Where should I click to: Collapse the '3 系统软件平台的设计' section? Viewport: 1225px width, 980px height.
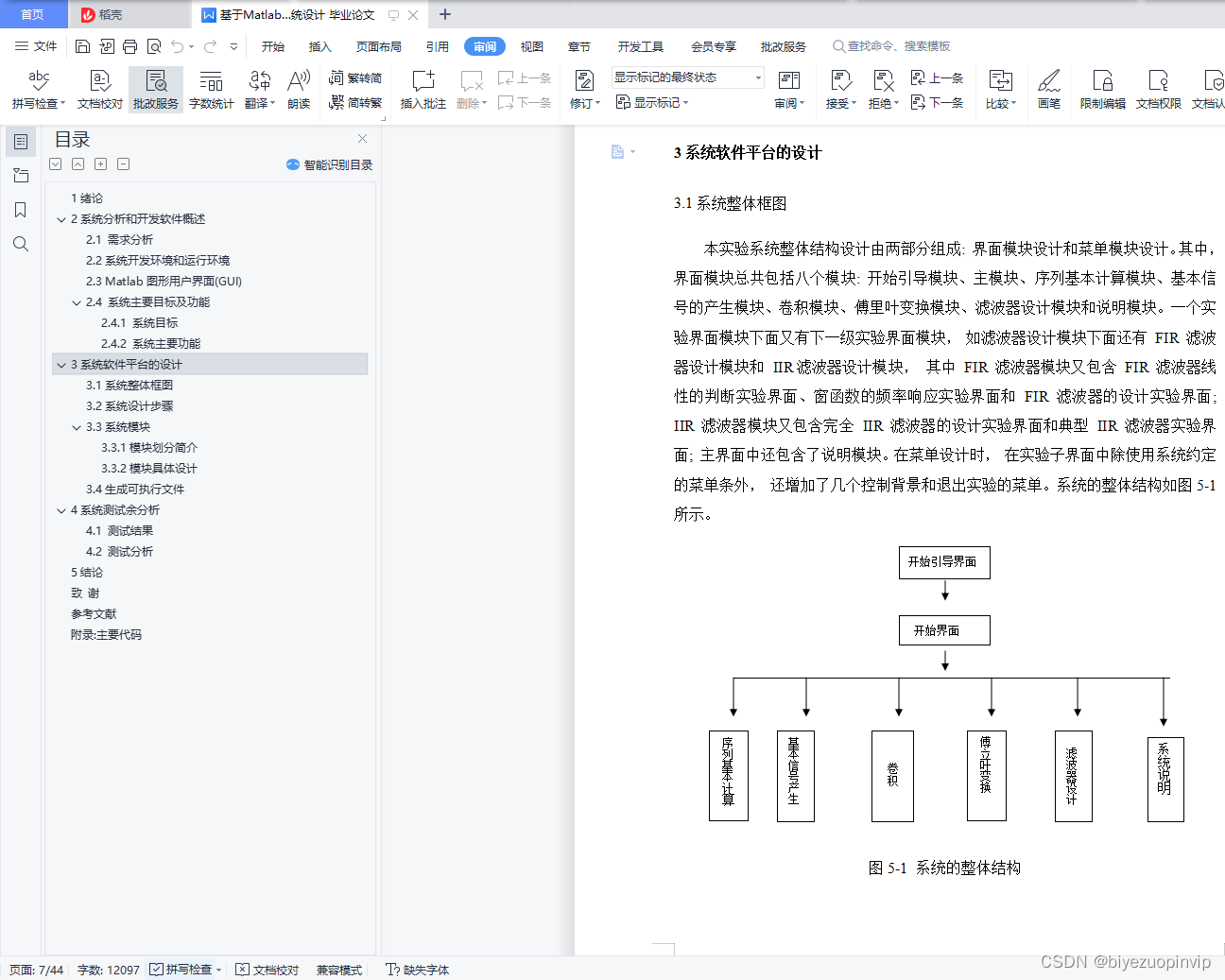point(61,365)
